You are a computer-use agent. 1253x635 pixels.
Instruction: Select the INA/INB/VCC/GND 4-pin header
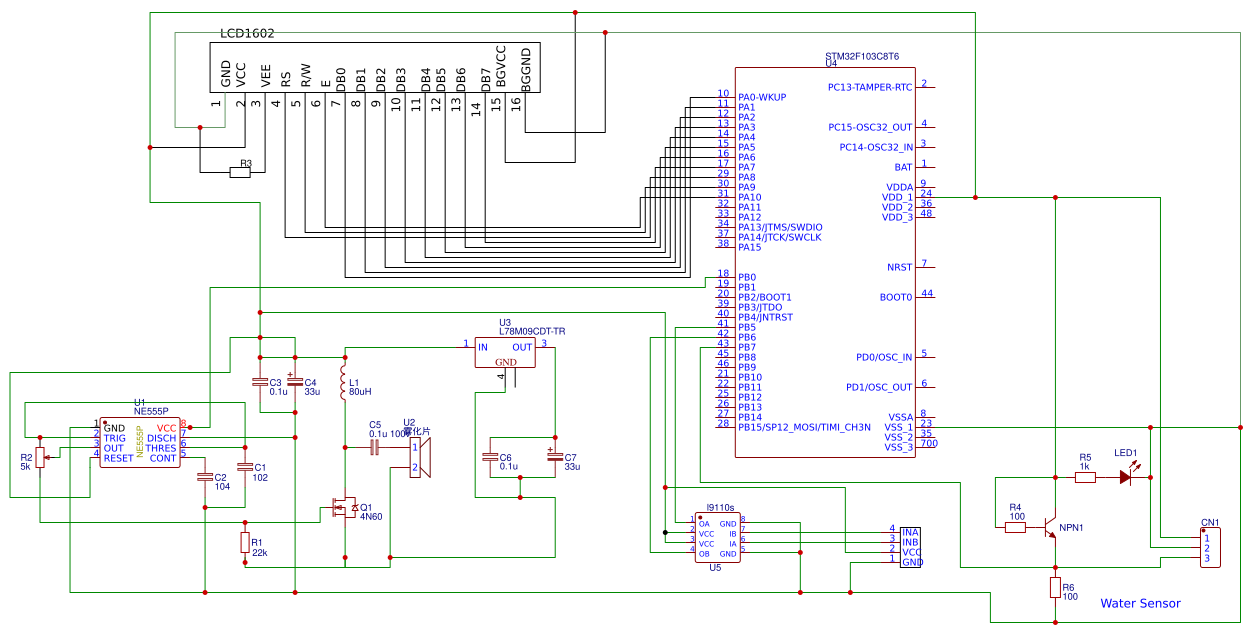pyautogui.click(x=909, y=546)
